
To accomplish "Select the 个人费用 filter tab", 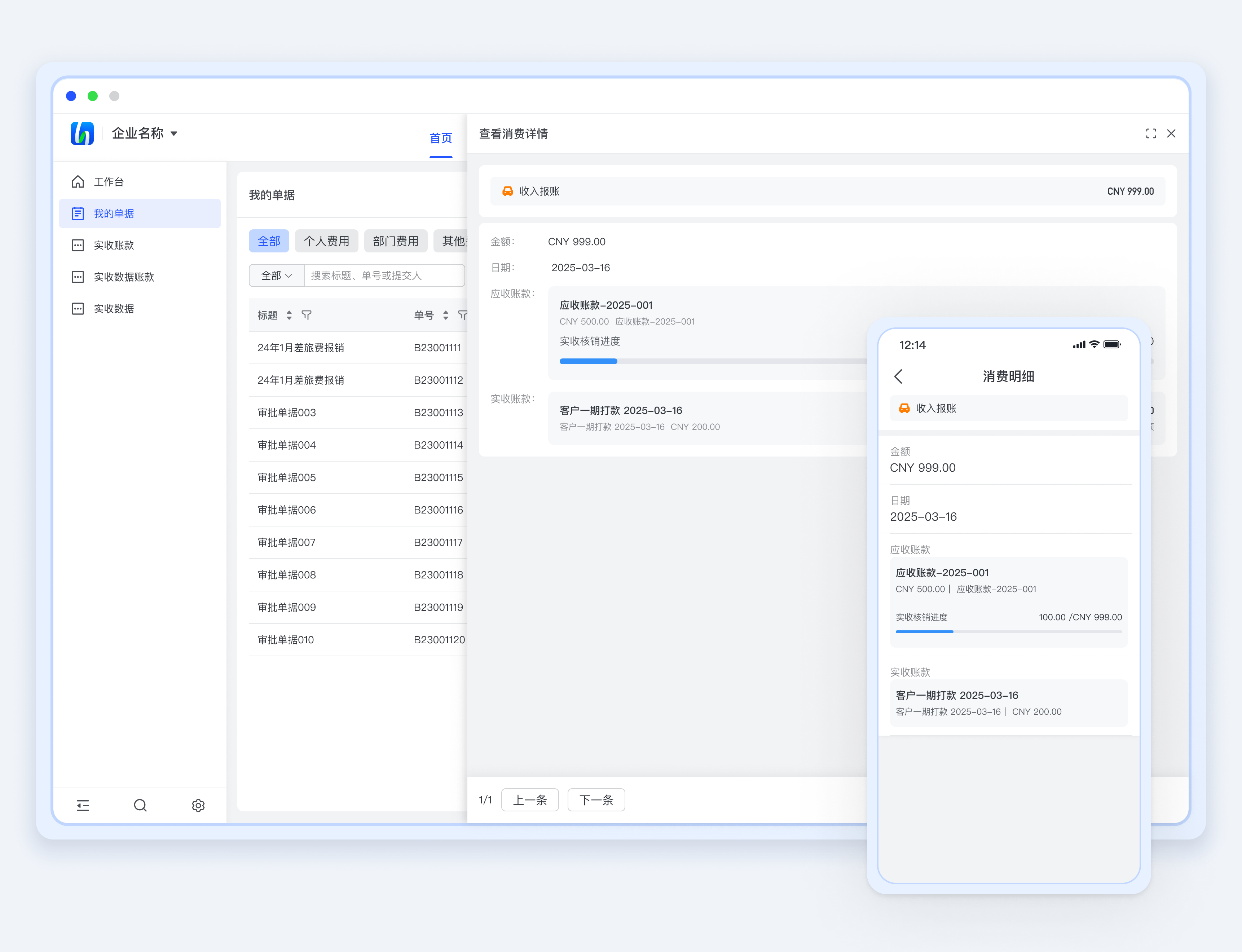I will coord(326,241).
